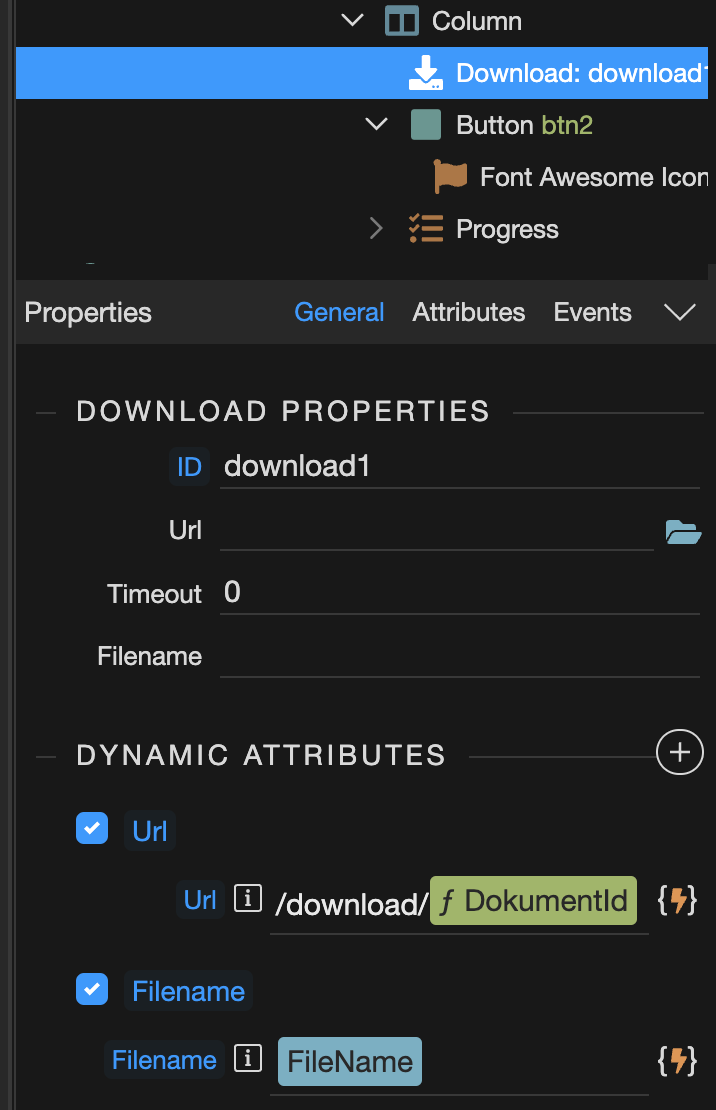Add a new dynamic attribute with the plus icon
The width and height of the screenshot is (716, 1110).
[679, 752]
